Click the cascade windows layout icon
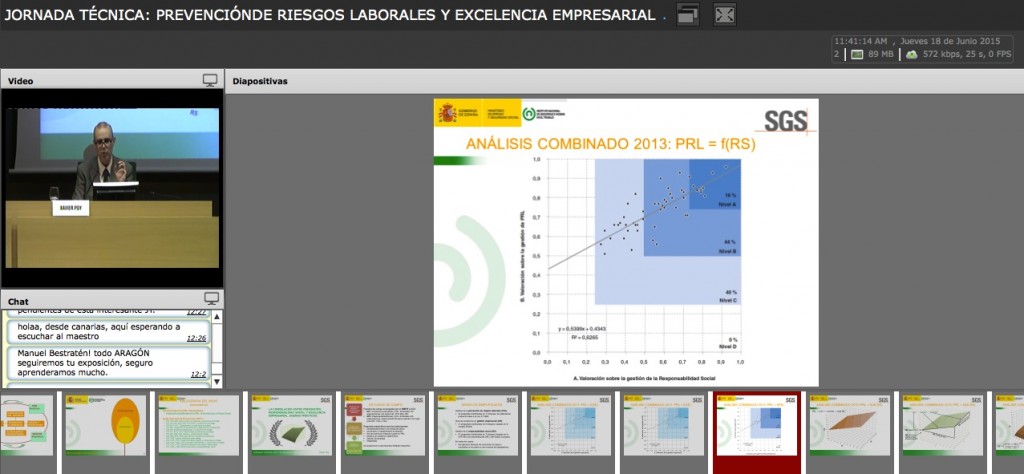1024x474 pixels. coord(688,14)
